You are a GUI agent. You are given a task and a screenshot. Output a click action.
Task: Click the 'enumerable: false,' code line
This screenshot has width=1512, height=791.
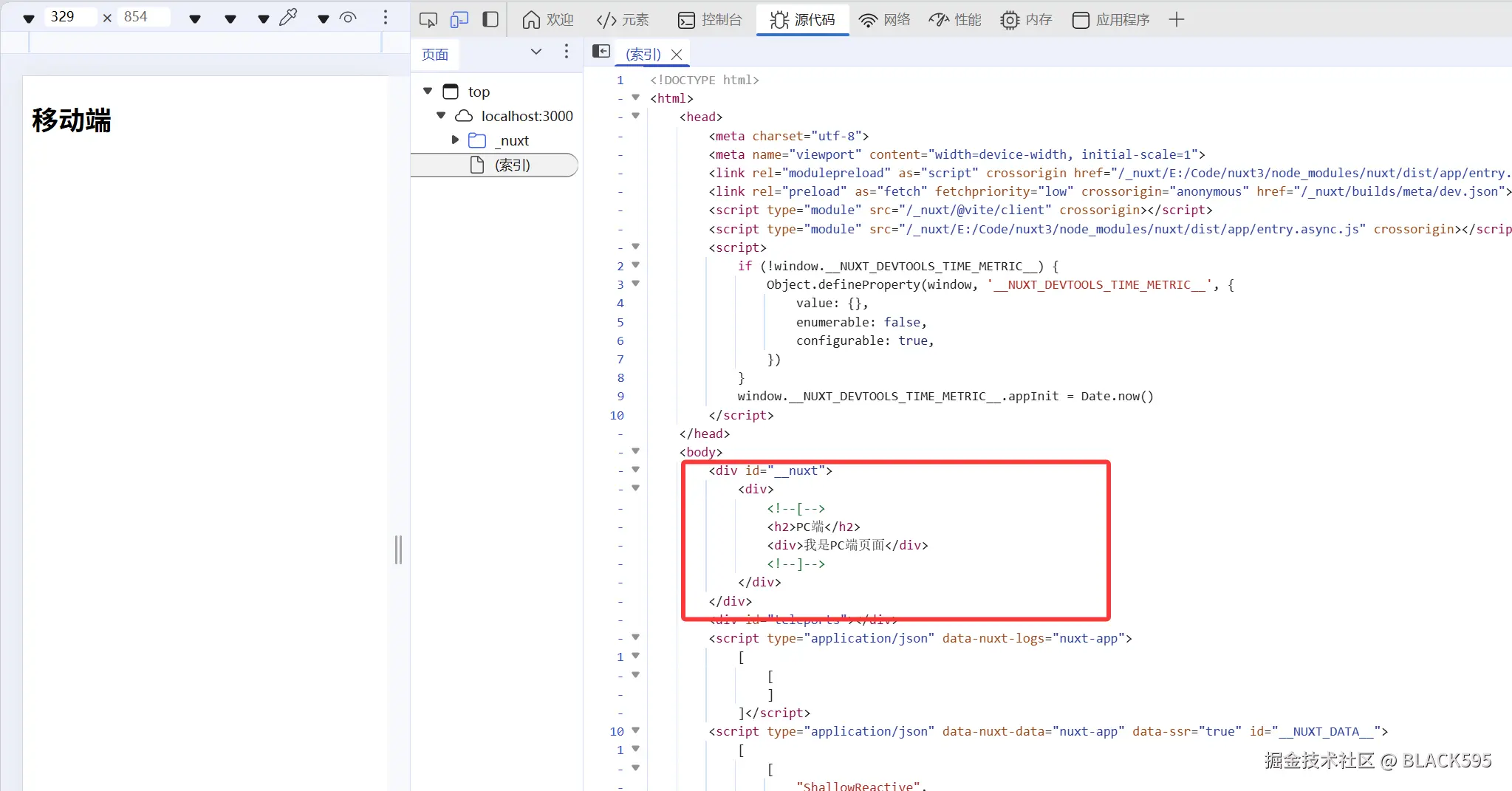[861, 322]
